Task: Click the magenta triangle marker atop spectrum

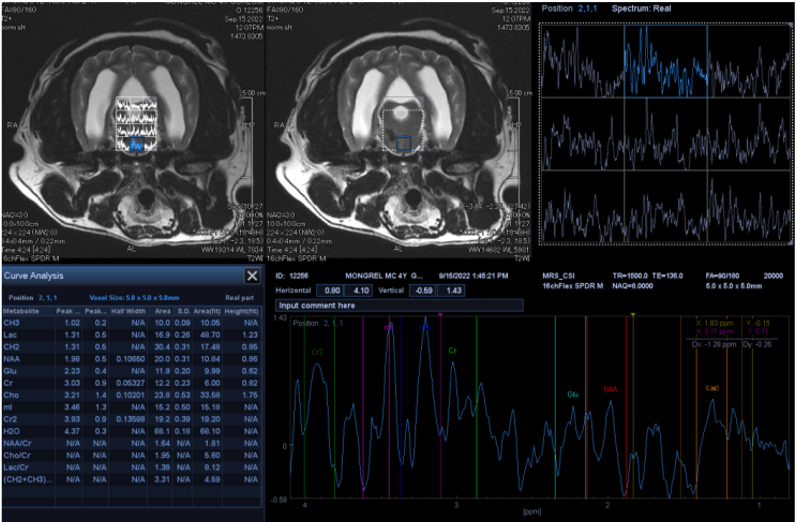Action: coord(440,315)
